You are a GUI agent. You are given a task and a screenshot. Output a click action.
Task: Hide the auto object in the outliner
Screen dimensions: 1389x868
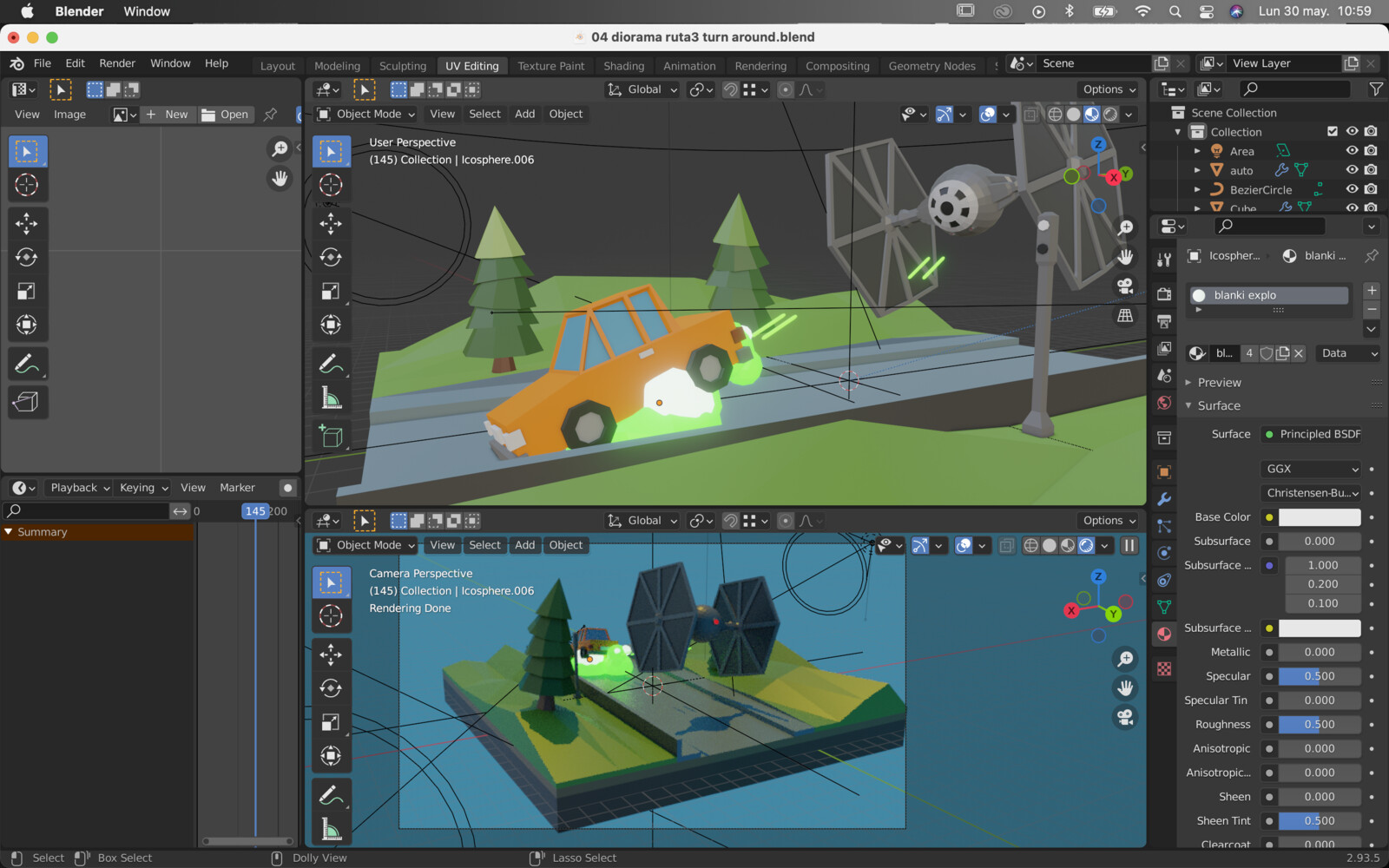point(1352,169)
